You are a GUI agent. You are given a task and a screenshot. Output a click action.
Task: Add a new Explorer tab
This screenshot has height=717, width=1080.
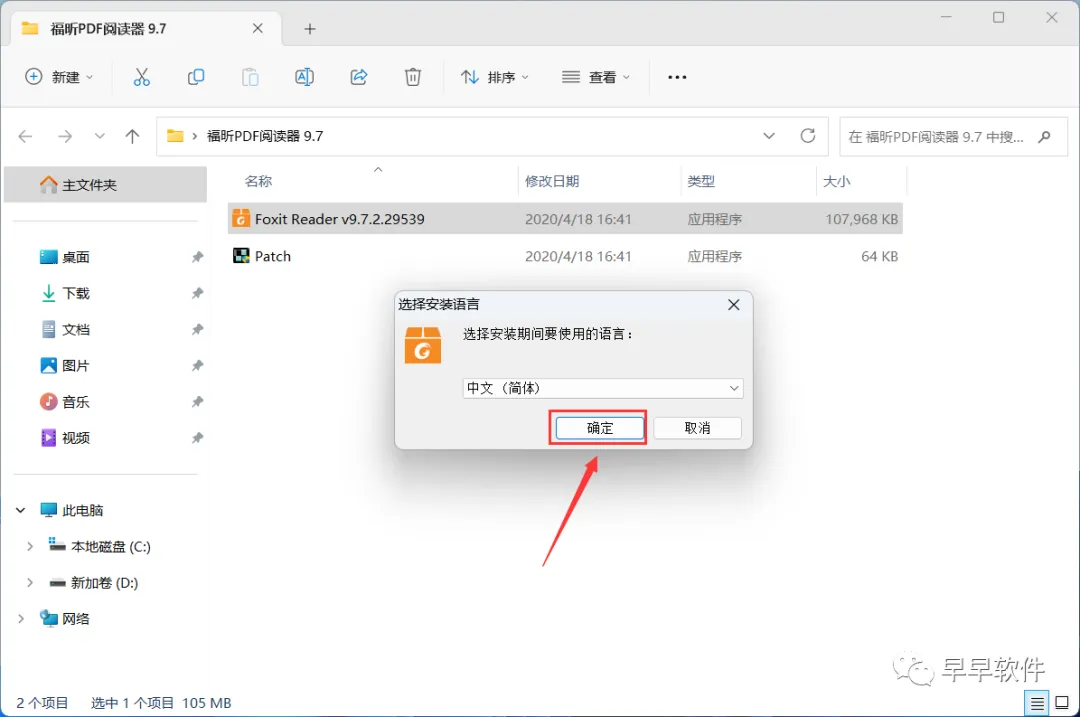pos(310,29)
